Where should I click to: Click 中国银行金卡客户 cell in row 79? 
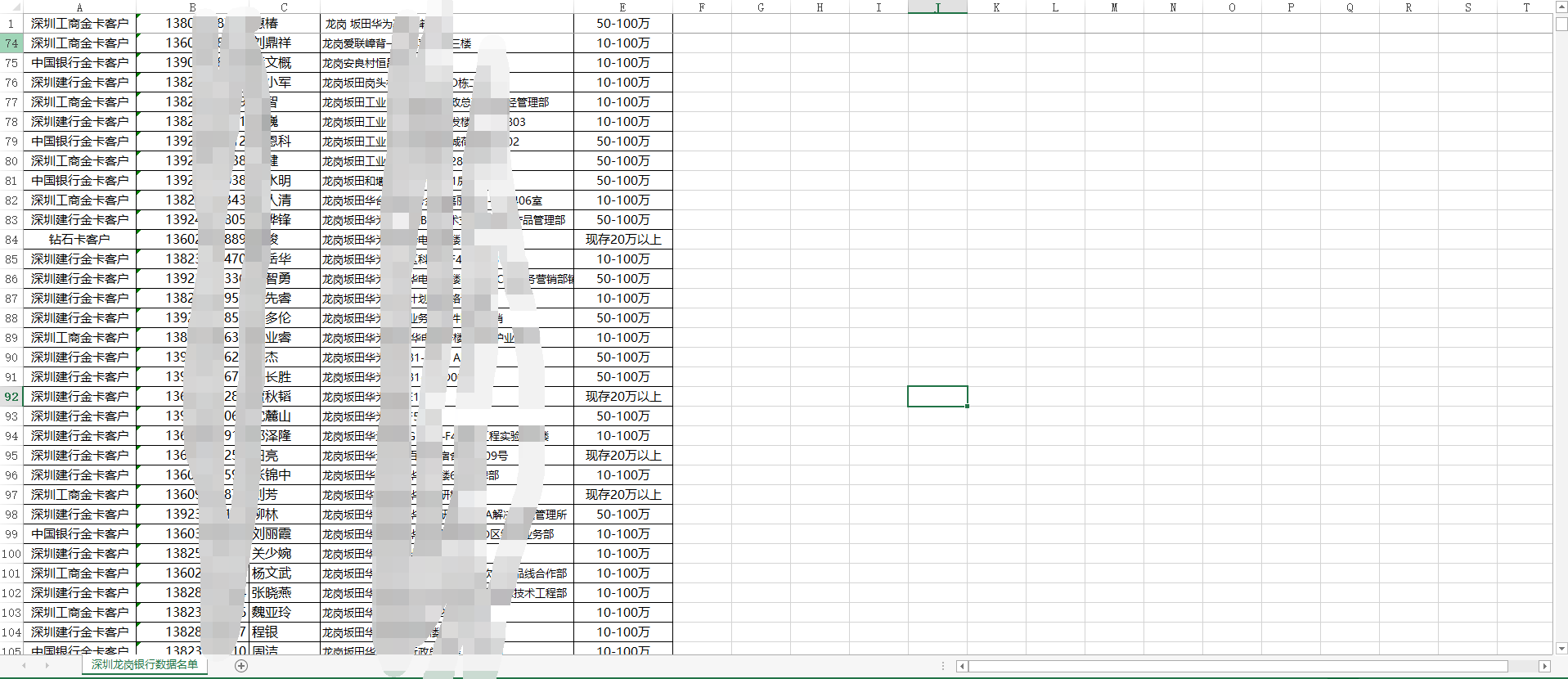coord(79,142)
